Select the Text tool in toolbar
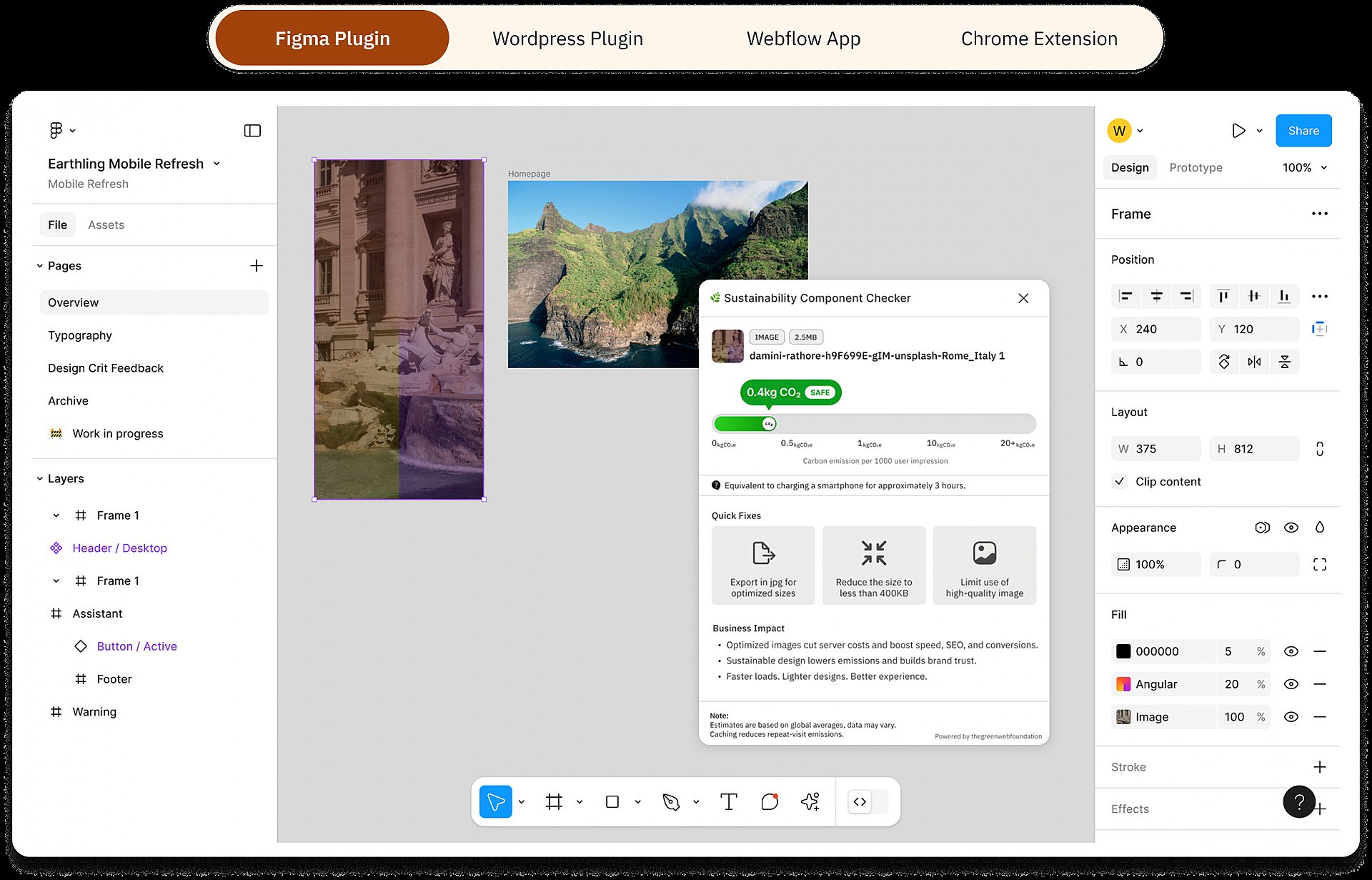Screen dimensions: 1372x880 coord(728,801)
